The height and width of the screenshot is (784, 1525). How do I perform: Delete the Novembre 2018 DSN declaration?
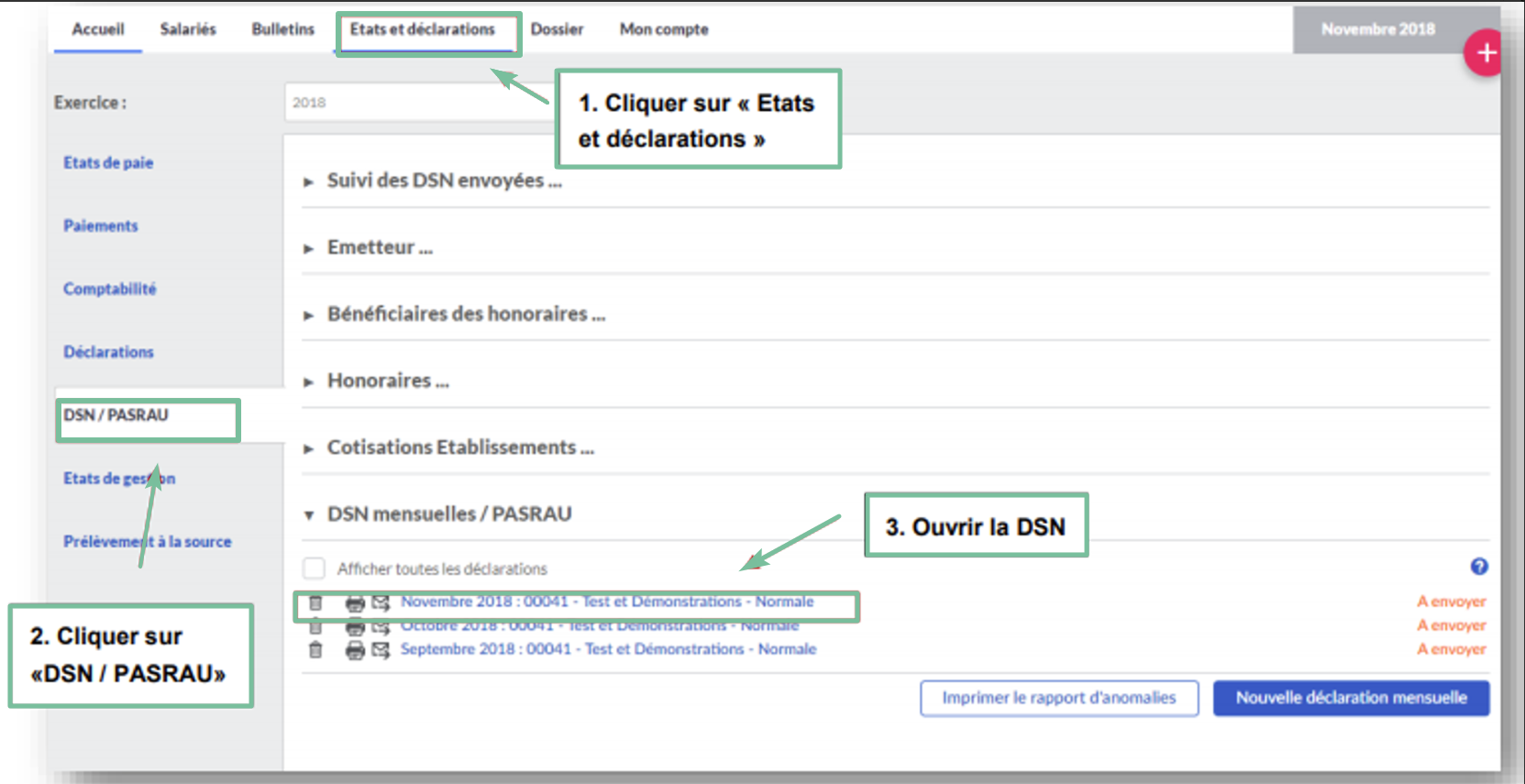pos(315,603)
